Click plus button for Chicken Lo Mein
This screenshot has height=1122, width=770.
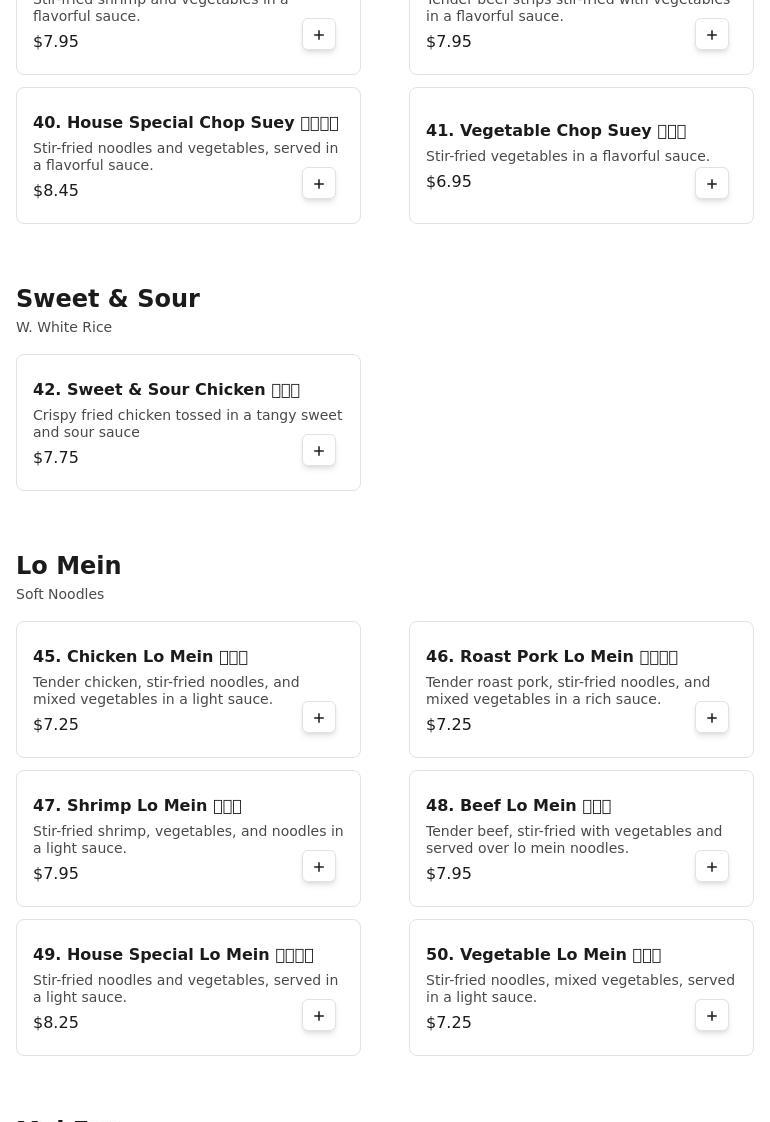point(318,718)
